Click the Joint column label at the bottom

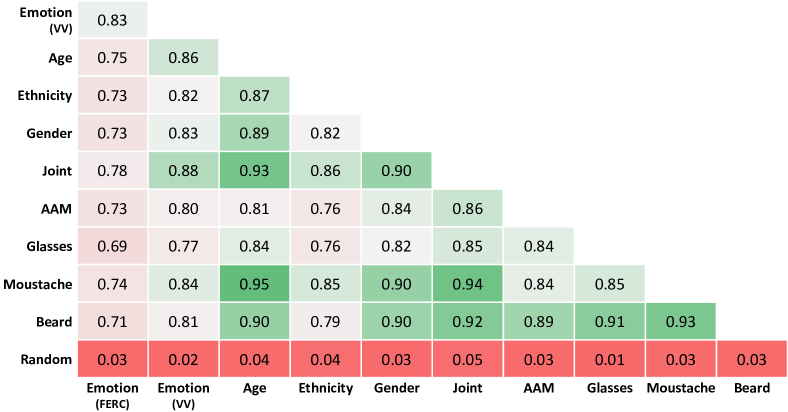coord(467,386)
